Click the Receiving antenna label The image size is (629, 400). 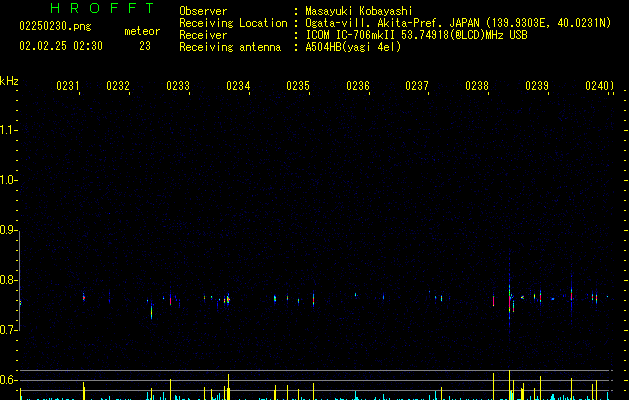[x=230, y=47]
